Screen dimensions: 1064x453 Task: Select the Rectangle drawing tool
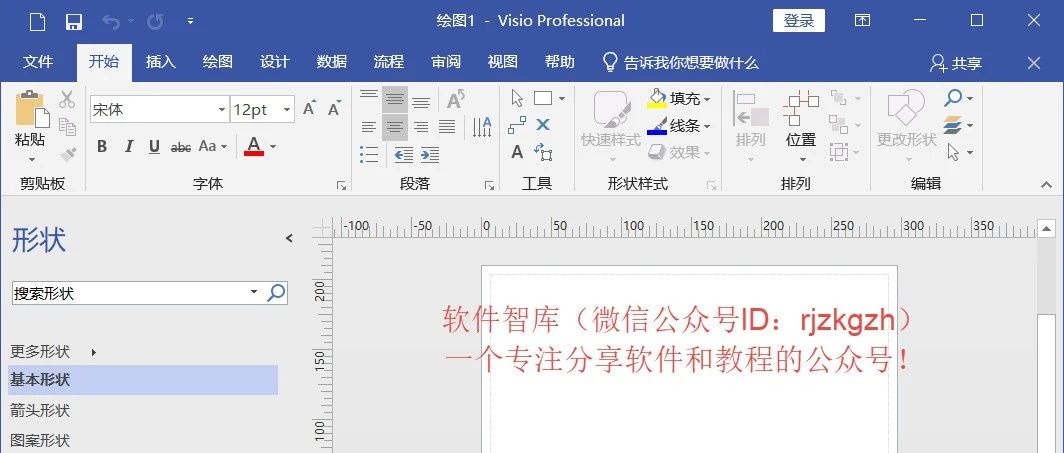(543, 98)
